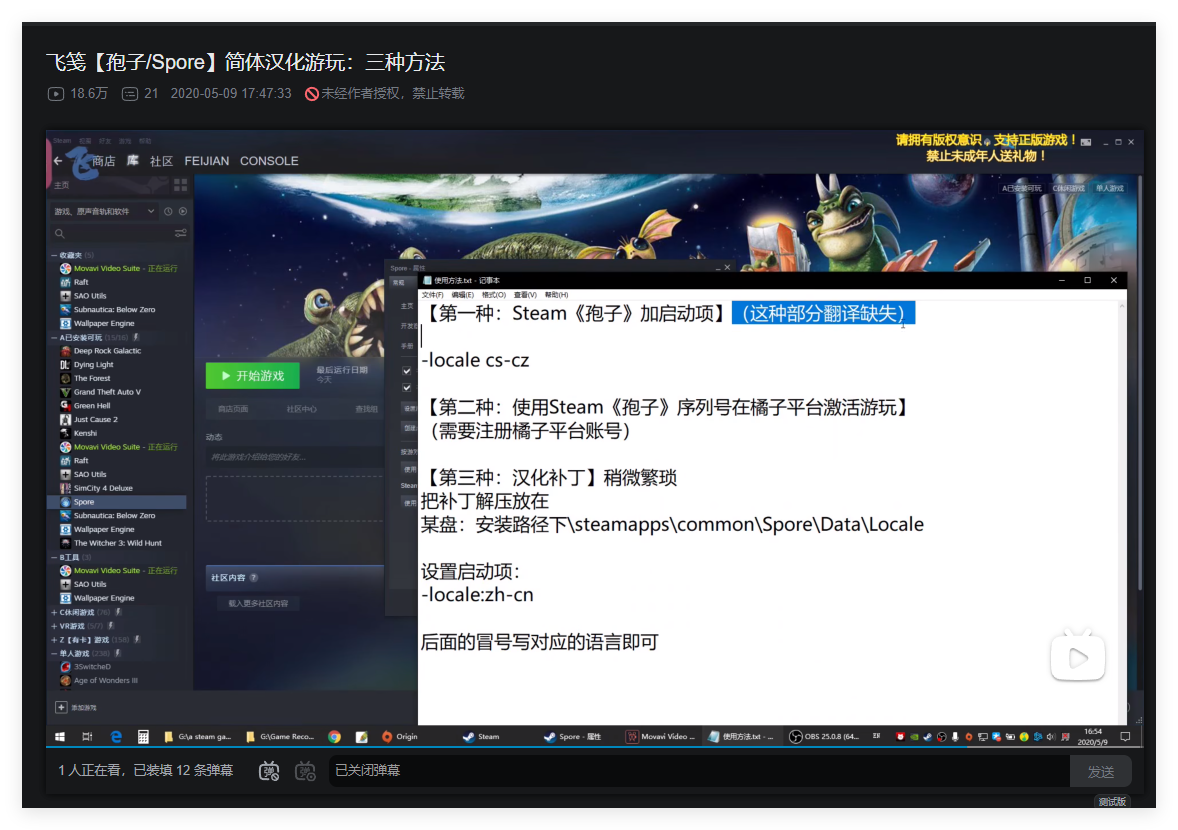1178x830 pixels.
Task: Click the add game plus icon
Action: coord(61,708)
